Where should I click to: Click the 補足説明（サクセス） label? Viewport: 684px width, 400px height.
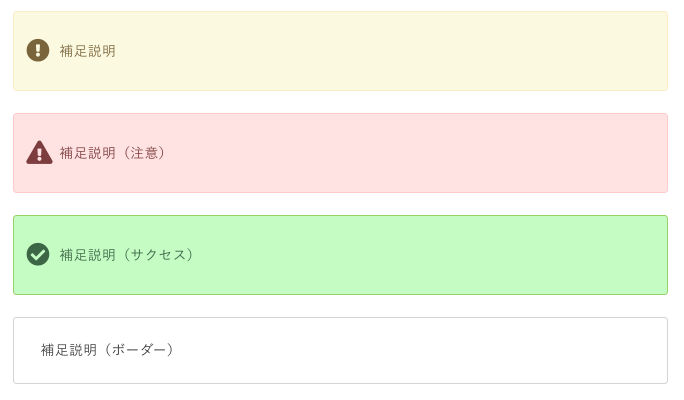(127, 255)
